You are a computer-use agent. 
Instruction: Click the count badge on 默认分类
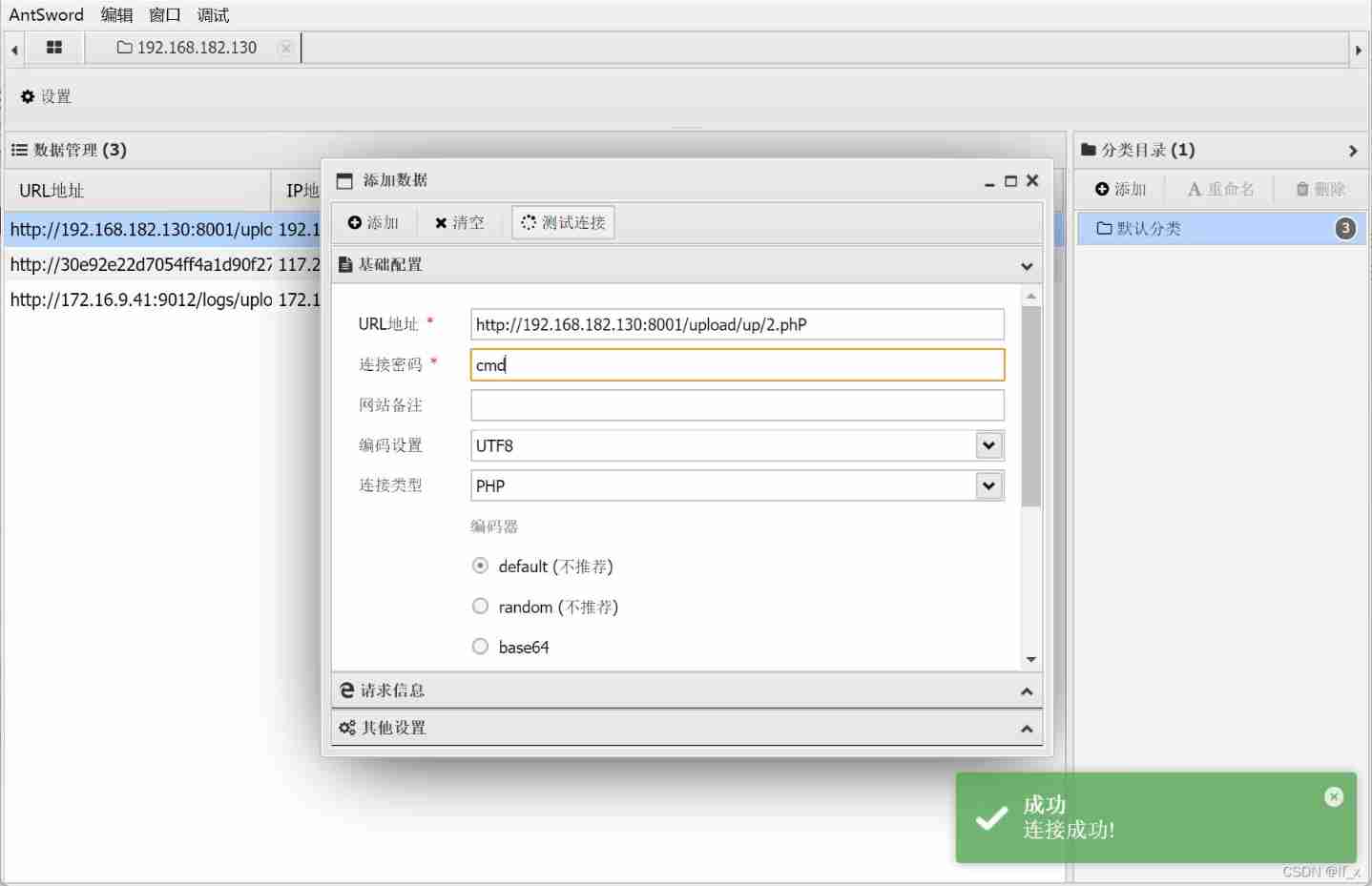tap(1345, 229)
